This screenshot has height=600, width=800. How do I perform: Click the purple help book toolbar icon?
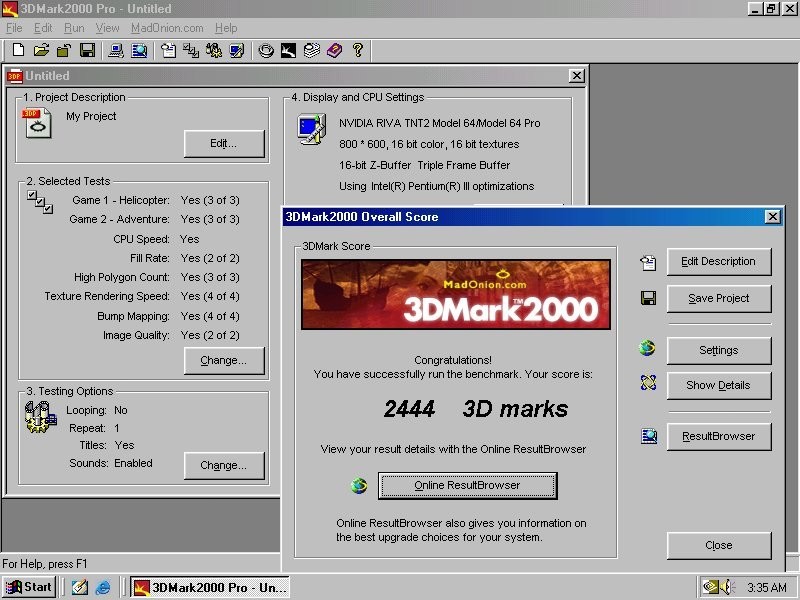[x=334, y=50]
